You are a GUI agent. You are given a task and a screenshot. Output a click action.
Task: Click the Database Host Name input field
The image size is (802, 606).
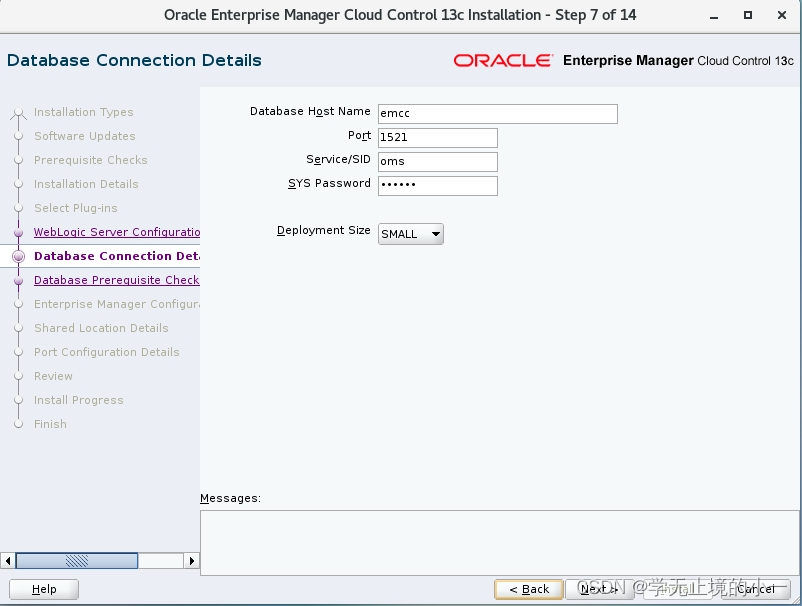point(497,113)
